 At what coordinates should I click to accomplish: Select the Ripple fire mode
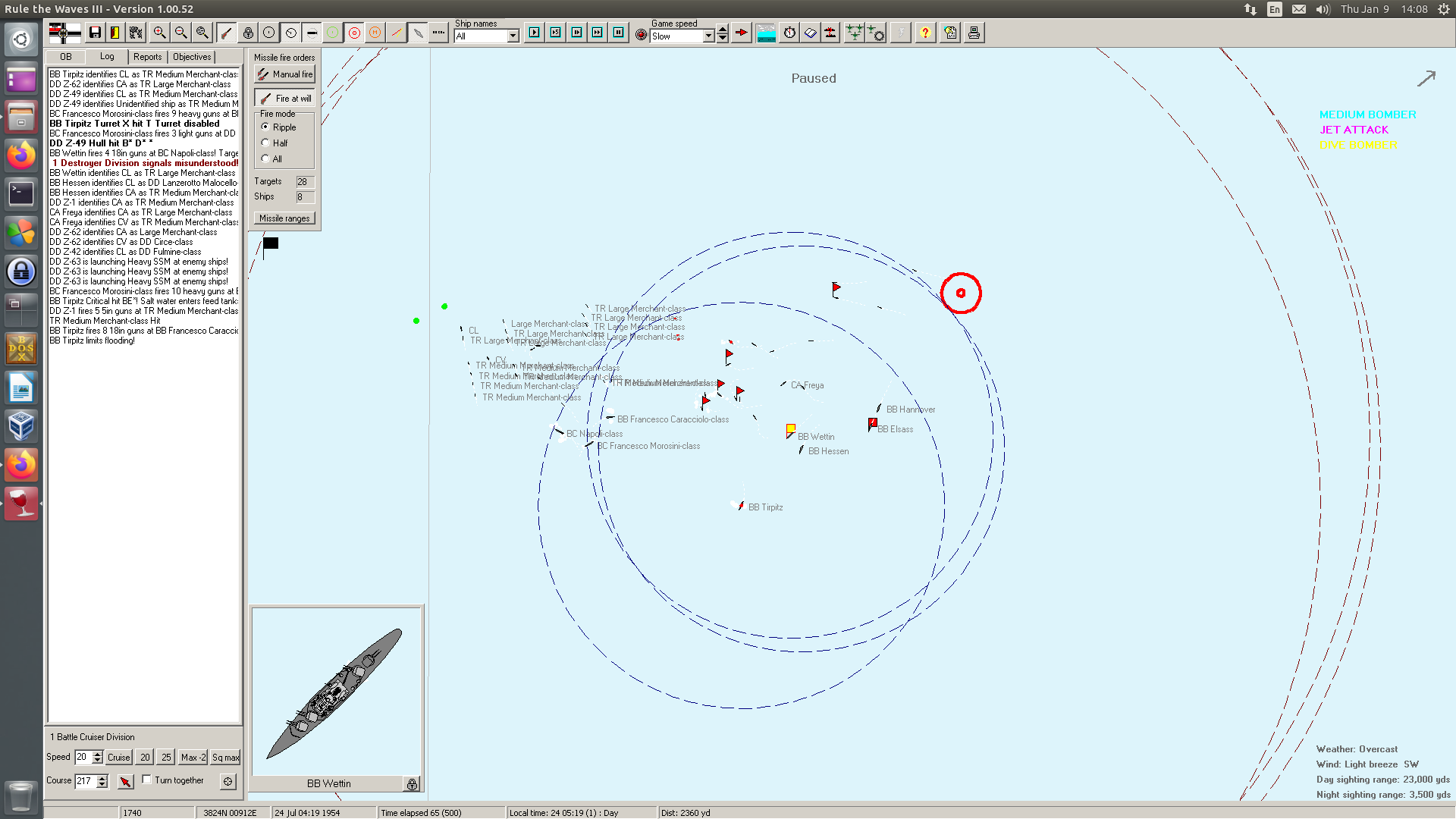tap(265, 127)
